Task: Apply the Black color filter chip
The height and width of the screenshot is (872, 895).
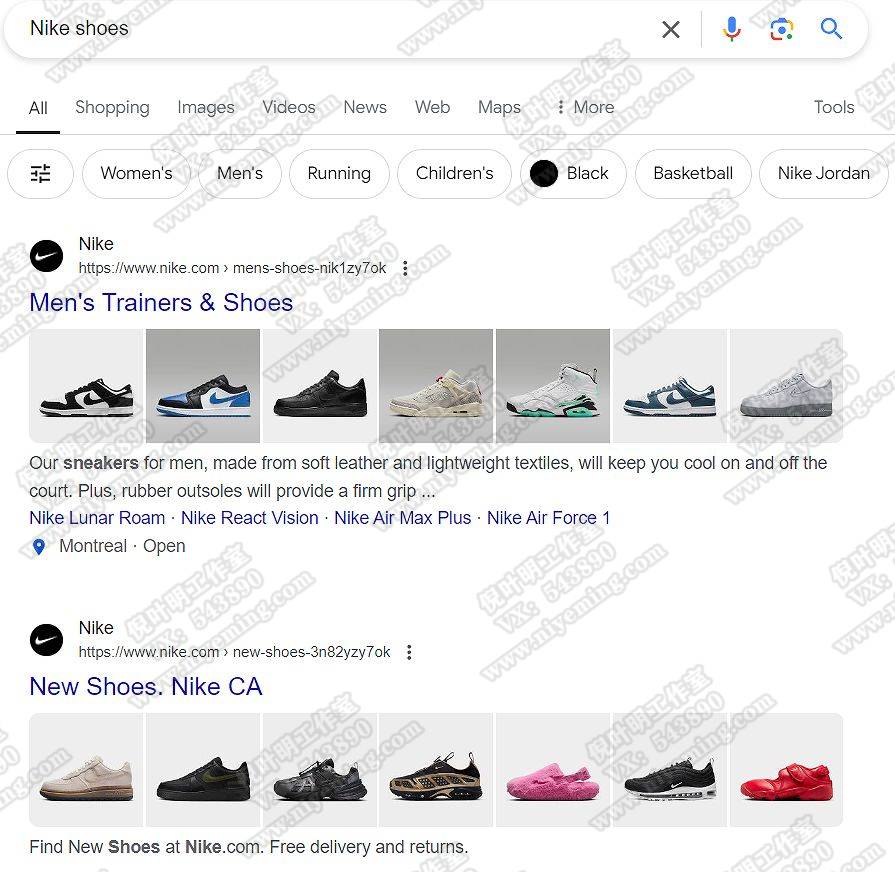Action: (573, 173)
